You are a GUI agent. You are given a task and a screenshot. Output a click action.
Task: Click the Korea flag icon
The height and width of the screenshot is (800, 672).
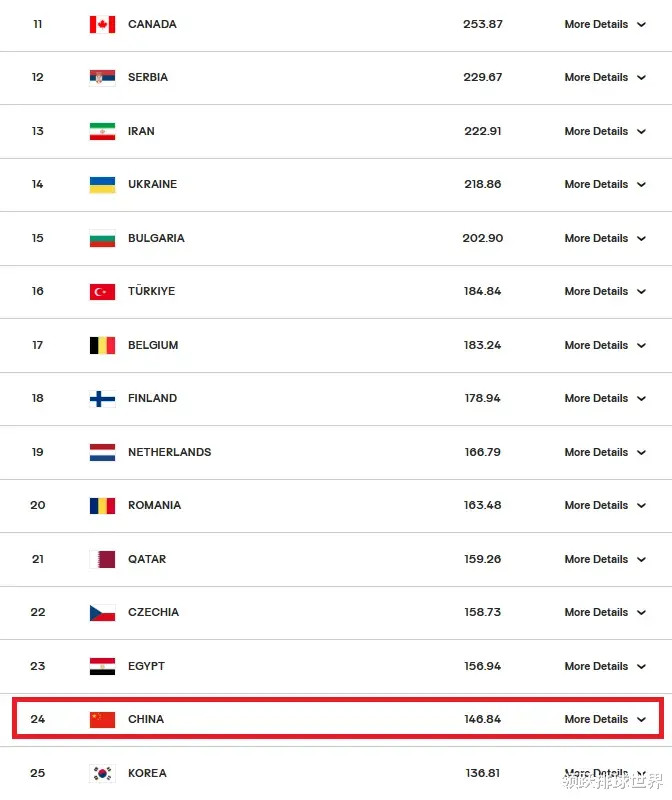(x=102, y=773)
